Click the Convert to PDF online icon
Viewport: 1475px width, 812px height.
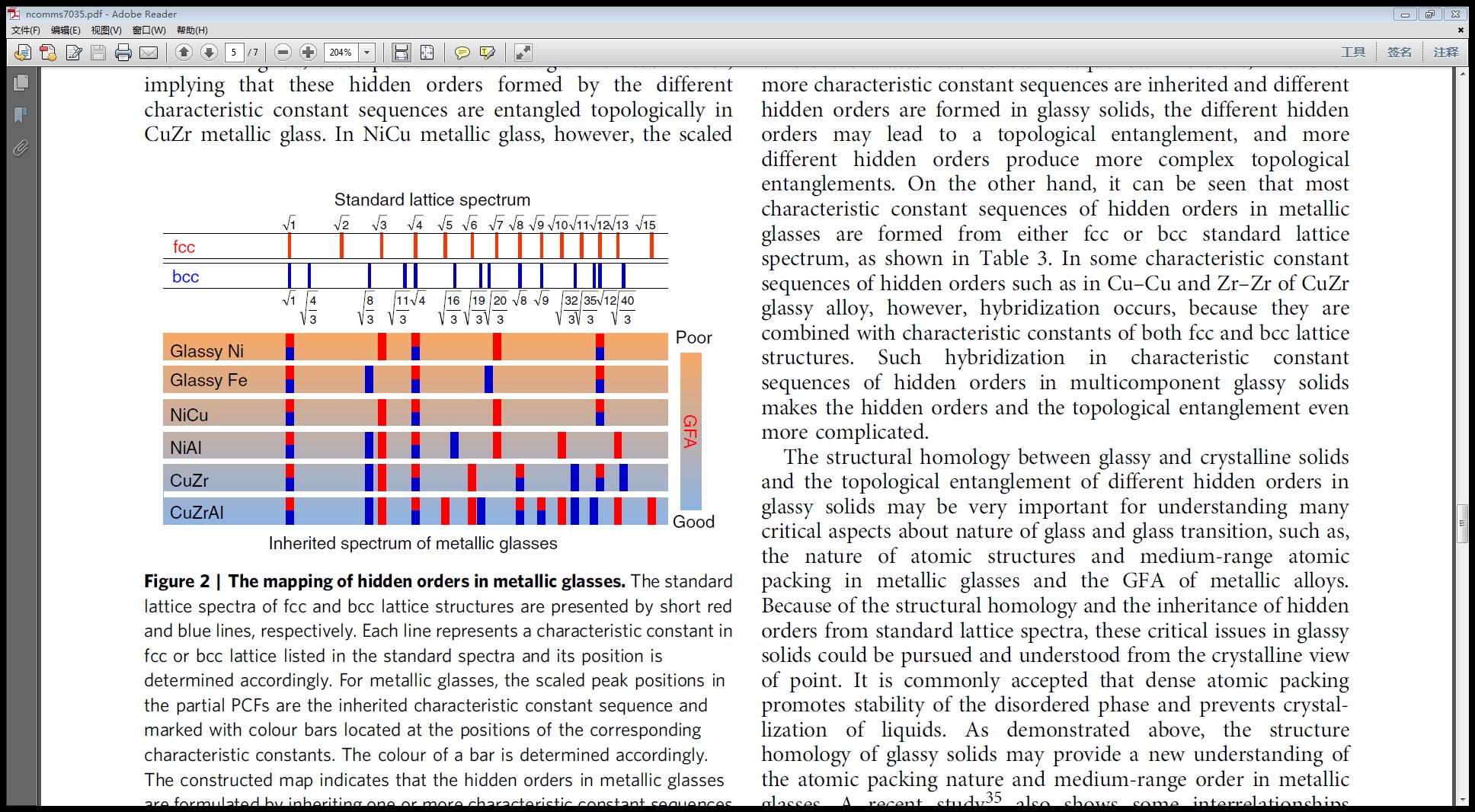pos(48,53)
